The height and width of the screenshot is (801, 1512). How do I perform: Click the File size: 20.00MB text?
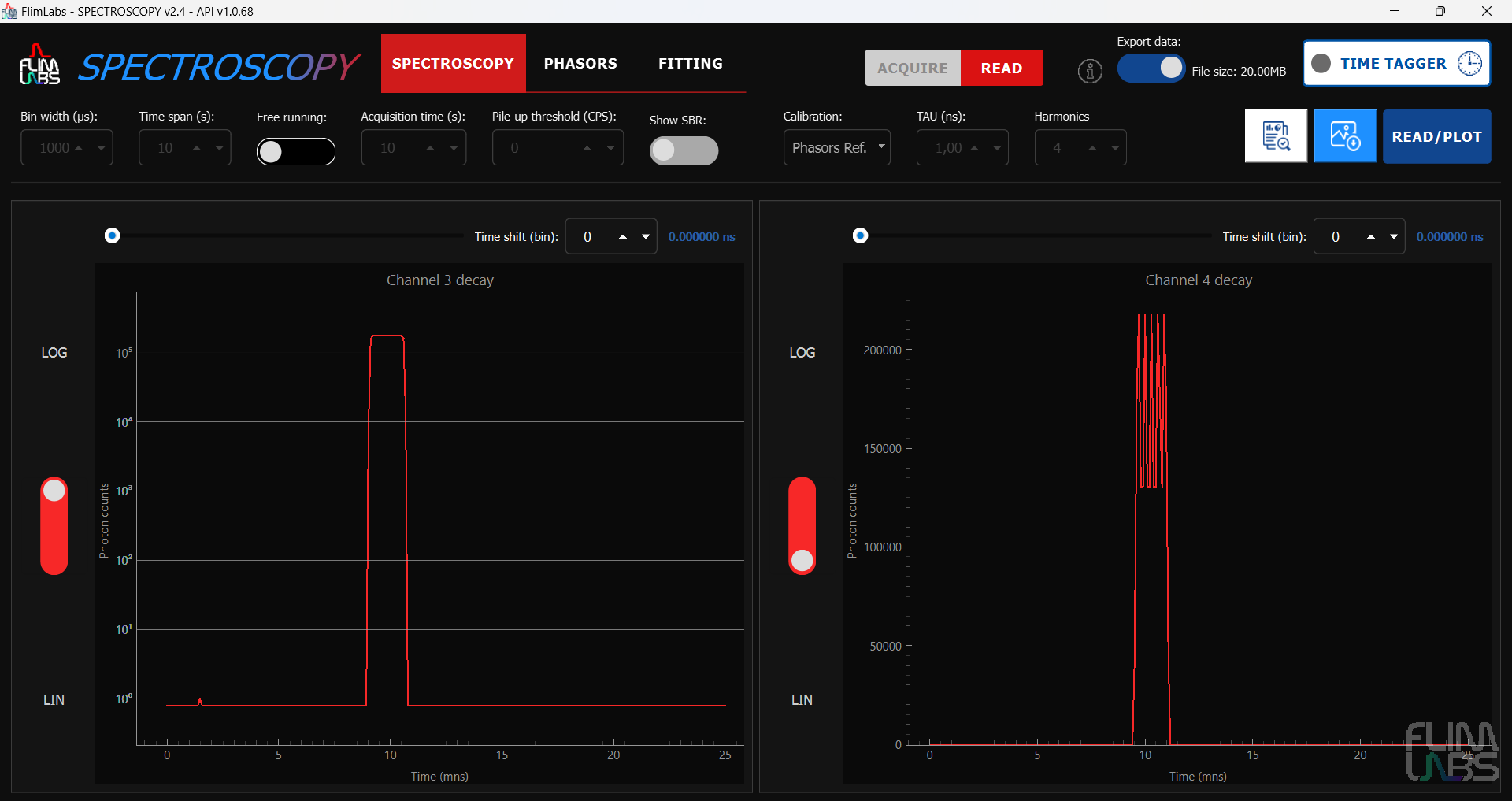point(1239,72)
